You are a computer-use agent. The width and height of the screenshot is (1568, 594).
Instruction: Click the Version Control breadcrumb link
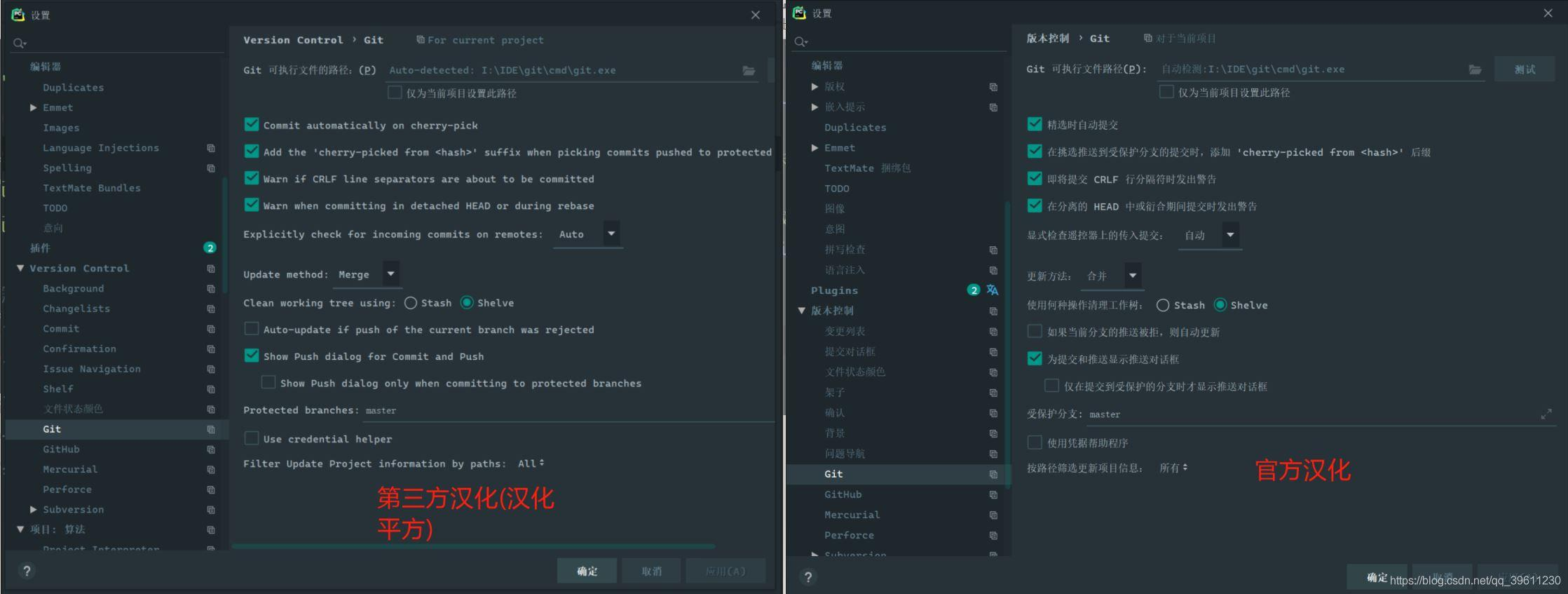[x=293, y=40]
